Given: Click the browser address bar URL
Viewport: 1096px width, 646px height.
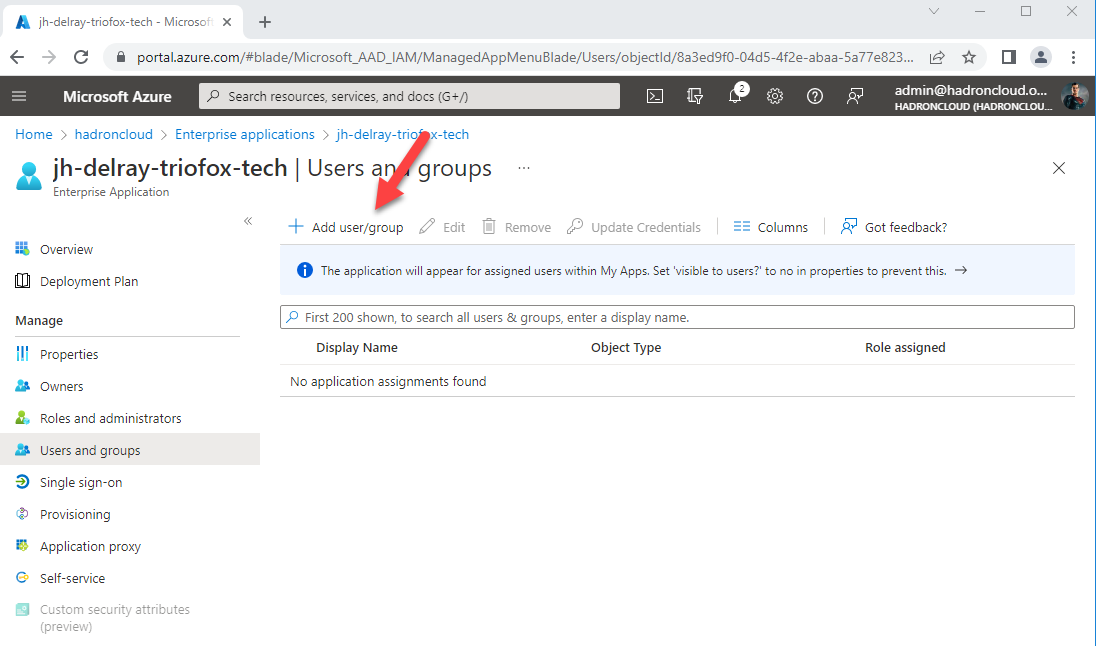Looking at the screenshot, I should pos(524,57).
